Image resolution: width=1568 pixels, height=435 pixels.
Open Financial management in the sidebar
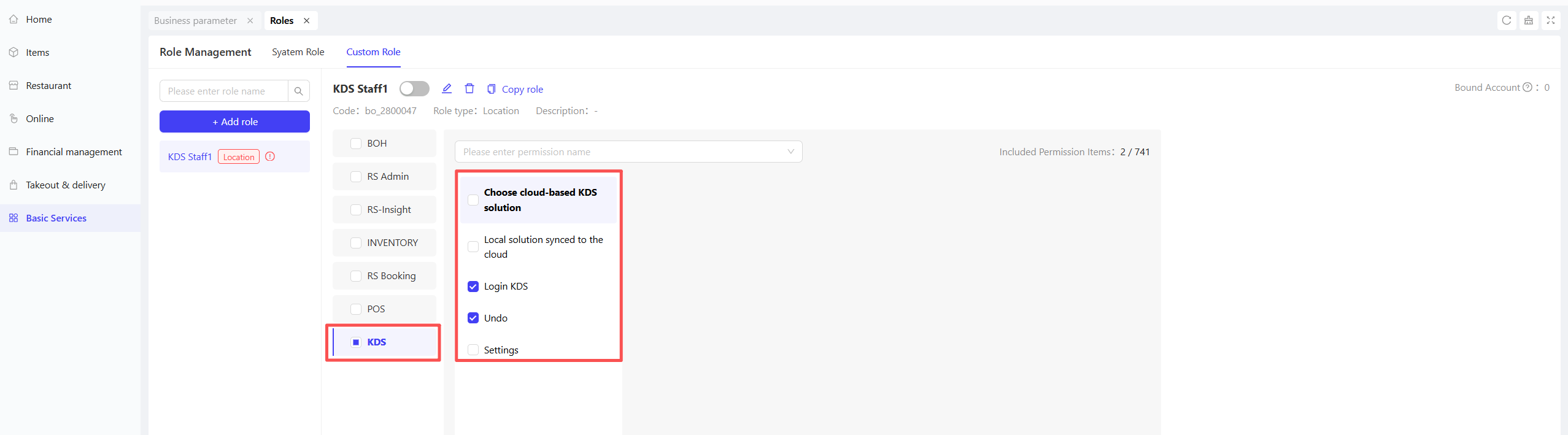tap(74, 152)
